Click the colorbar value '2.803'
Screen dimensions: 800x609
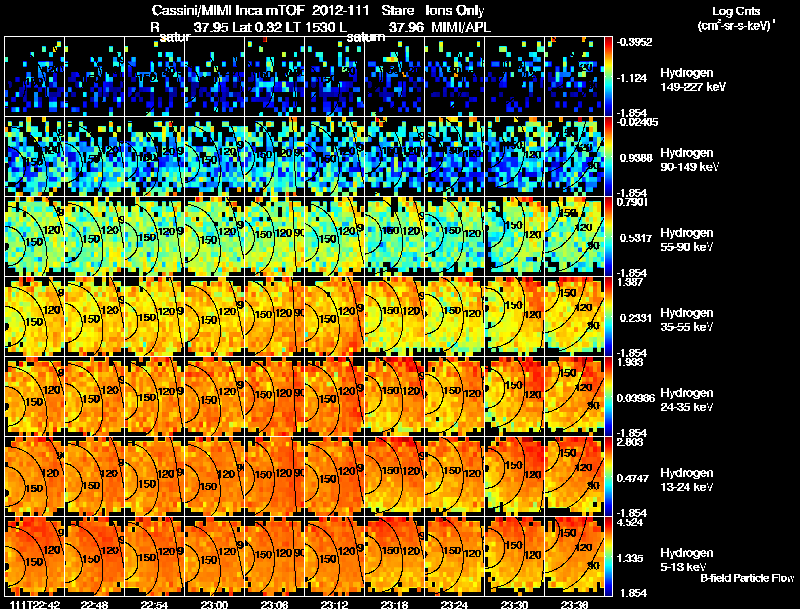630,442
